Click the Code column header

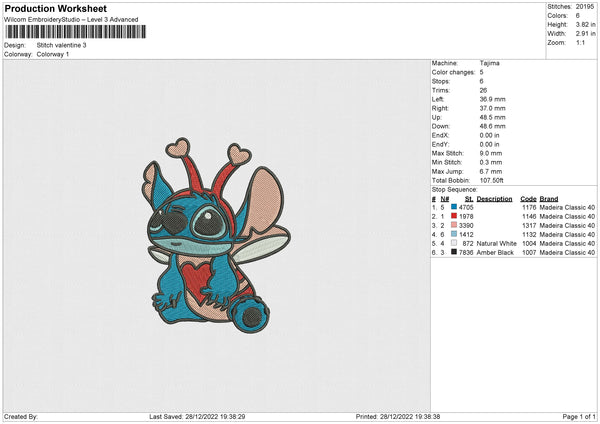click(x=528, y=198)
